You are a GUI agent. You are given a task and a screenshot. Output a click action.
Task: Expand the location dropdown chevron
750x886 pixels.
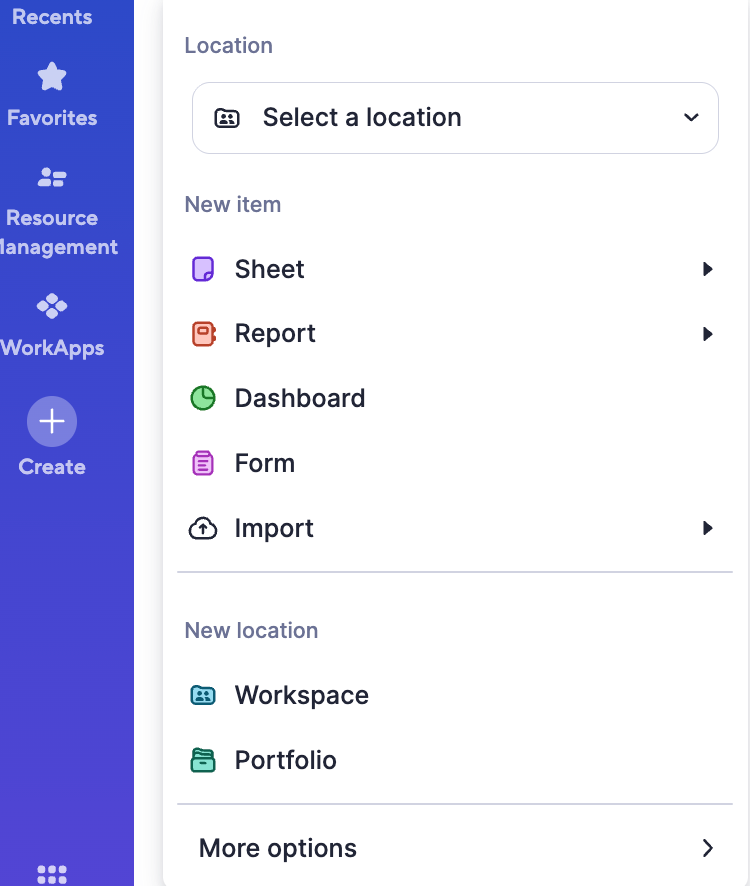691,118
